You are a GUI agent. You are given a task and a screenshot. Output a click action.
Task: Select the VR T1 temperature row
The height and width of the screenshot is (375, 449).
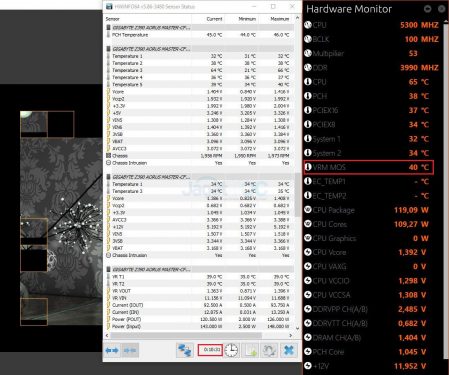coord(199,277)
